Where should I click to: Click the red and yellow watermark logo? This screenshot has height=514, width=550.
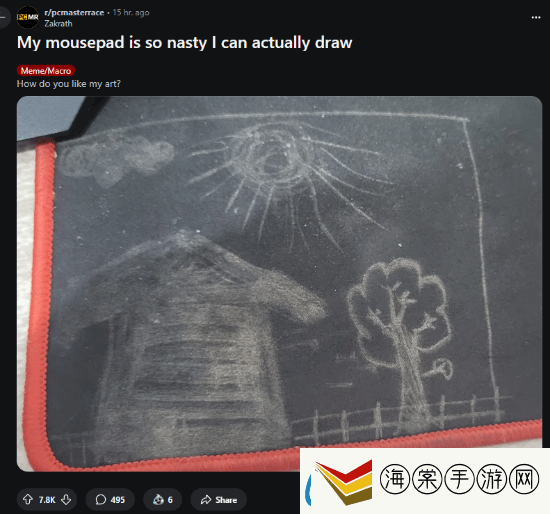coord(344,482)
